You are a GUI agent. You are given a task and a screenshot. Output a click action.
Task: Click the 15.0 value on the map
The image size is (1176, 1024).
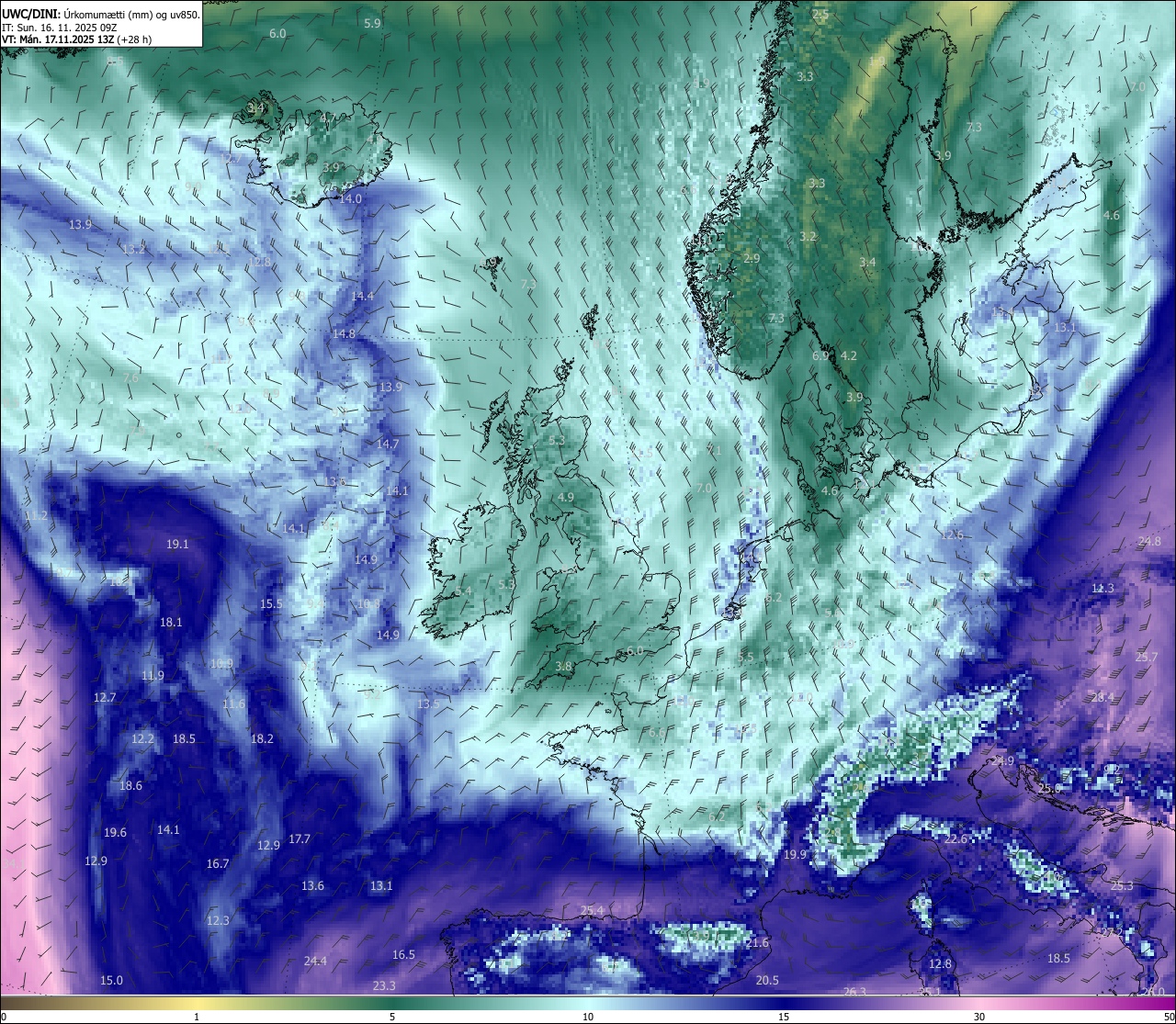click(111, 980)
